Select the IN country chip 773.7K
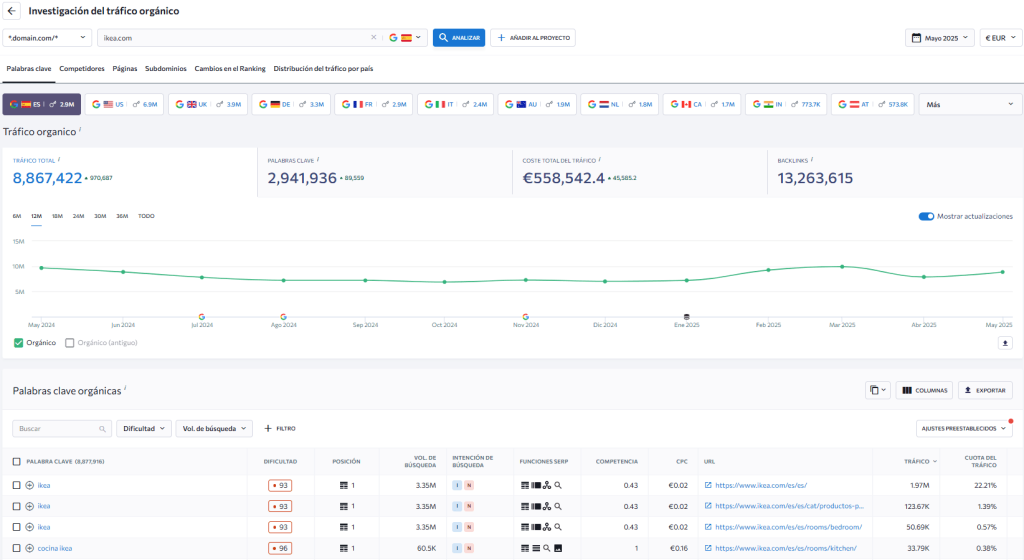Screen dimensions: 1024x560 pos(786,104)
